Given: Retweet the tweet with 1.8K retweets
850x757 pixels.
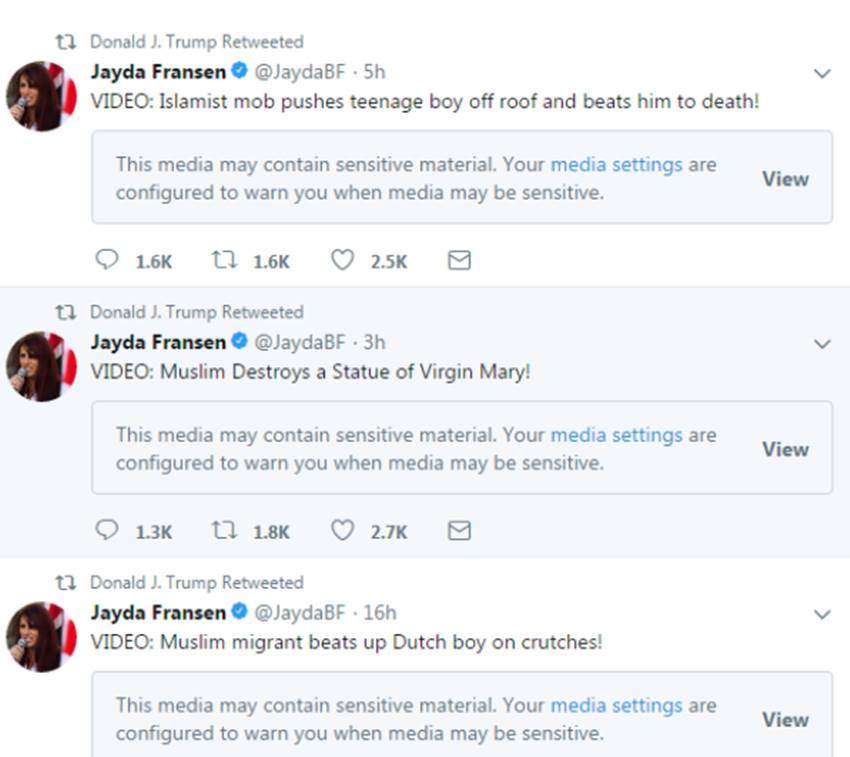Looking at the screenshot, I should [224, 531].
